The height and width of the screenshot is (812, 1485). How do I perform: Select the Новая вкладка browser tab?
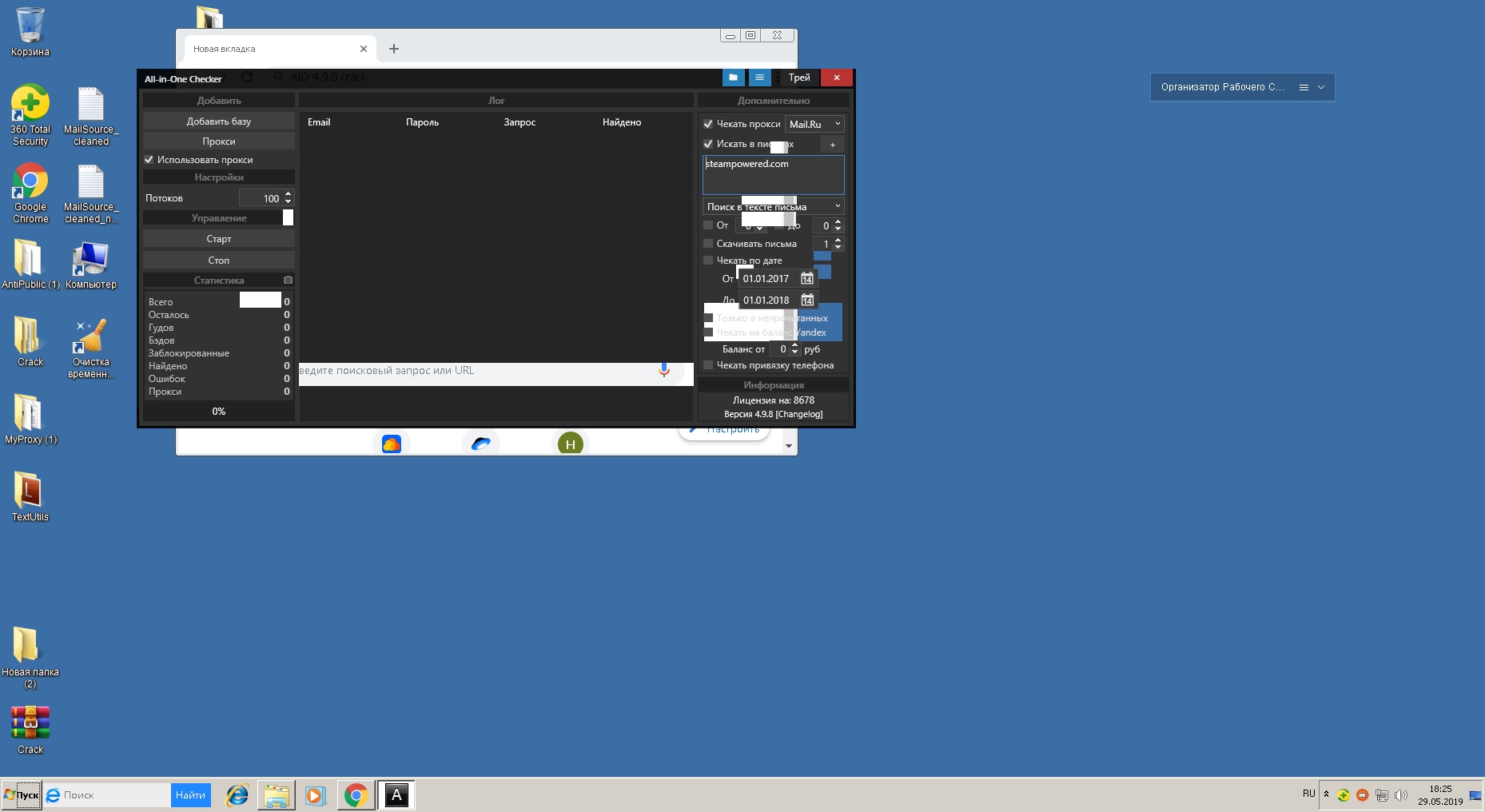pyautogui.click(x=272, y=49)
